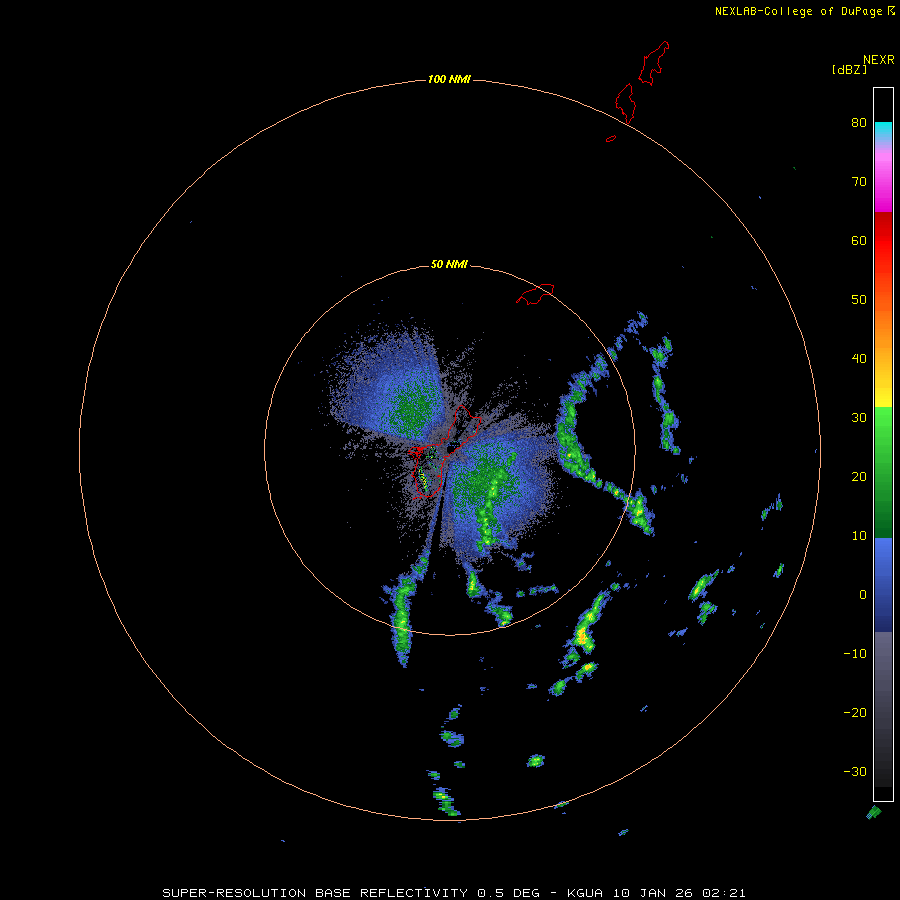Click the cyan segment of the color bar

coord(883,130)
